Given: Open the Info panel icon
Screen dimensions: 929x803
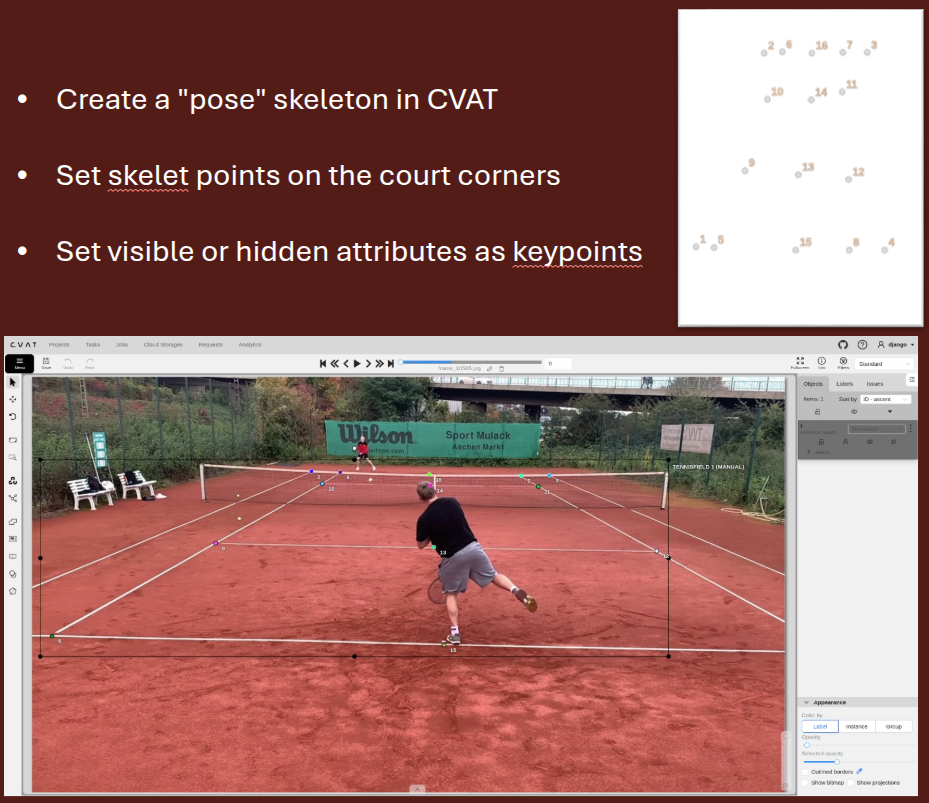Looking at the screenshot, I should (822, 362).
